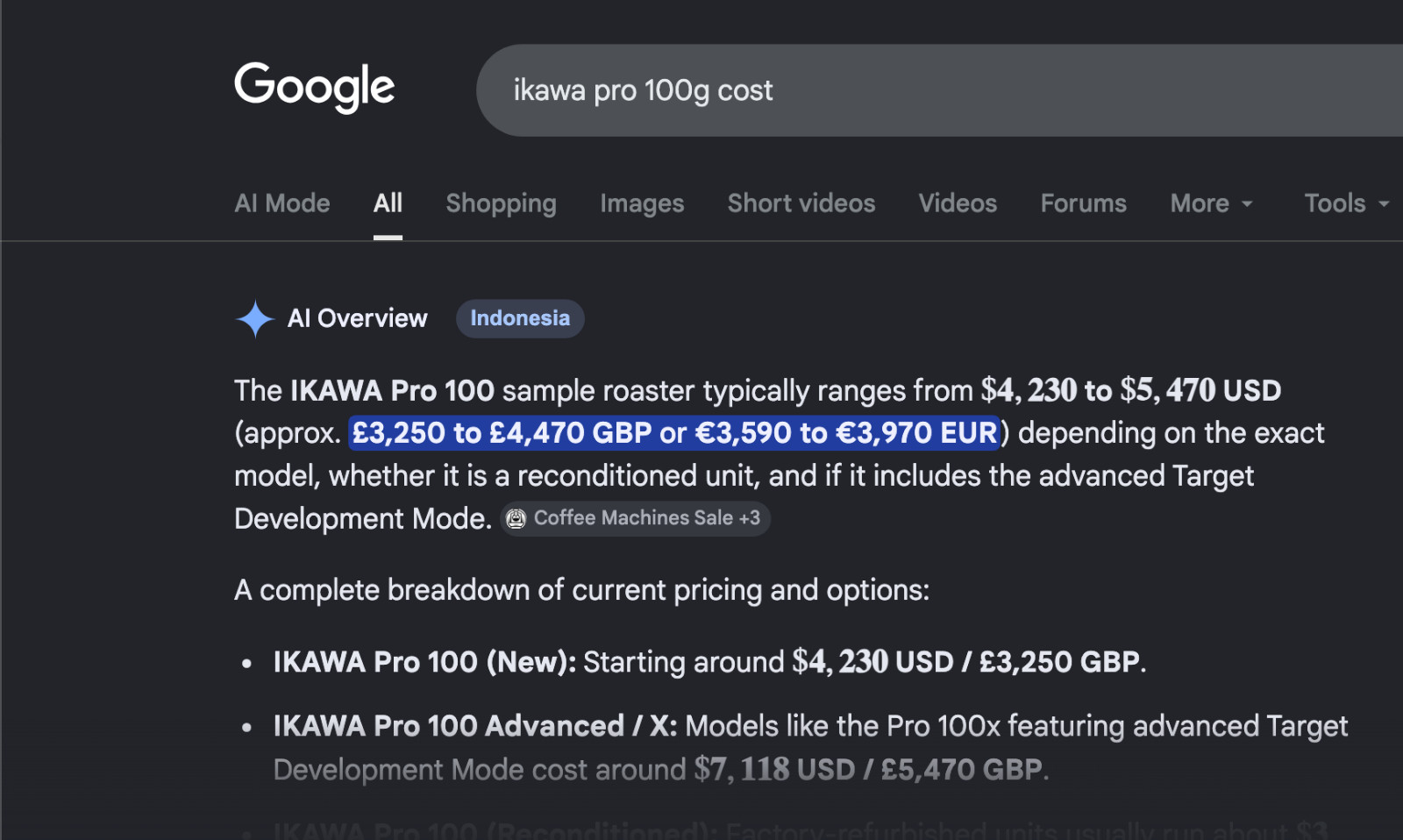Open the Coffee Machines Sale +3 source chip
Viewport: 1403px width, 840px height.
(636, 518)
